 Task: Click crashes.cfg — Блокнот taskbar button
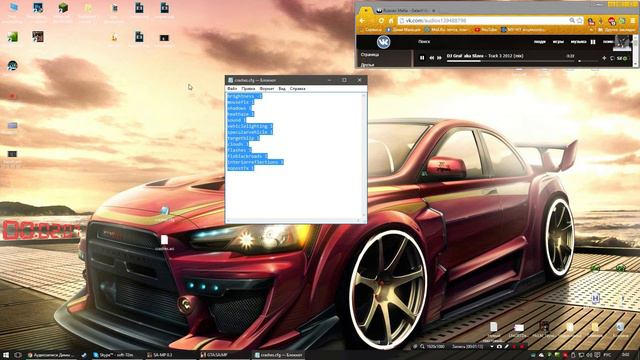[279, 355]
